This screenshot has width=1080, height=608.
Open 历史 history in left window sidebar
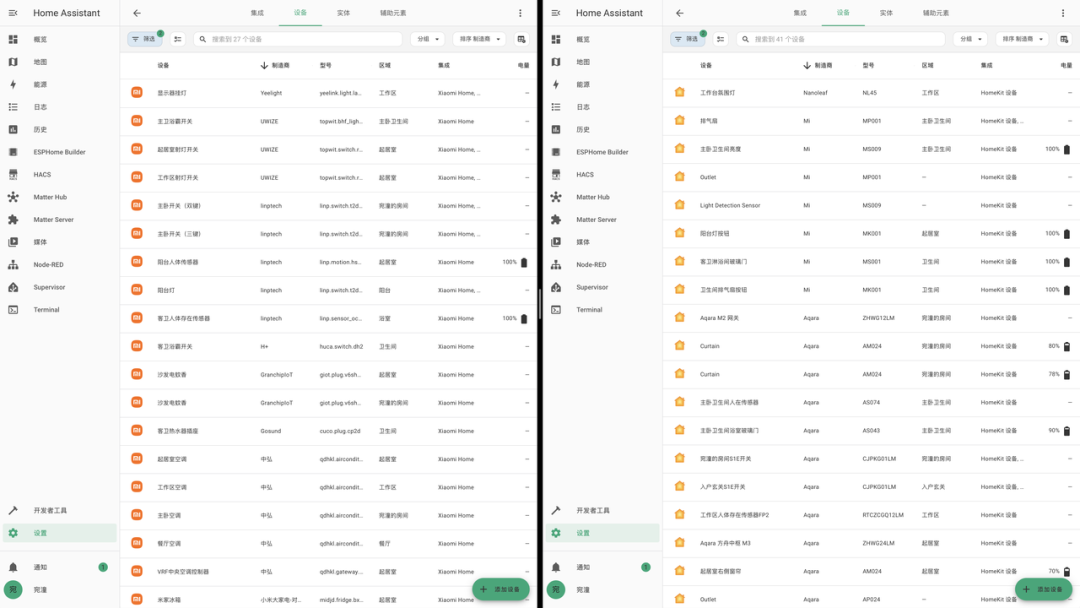[x=59, y=129]
